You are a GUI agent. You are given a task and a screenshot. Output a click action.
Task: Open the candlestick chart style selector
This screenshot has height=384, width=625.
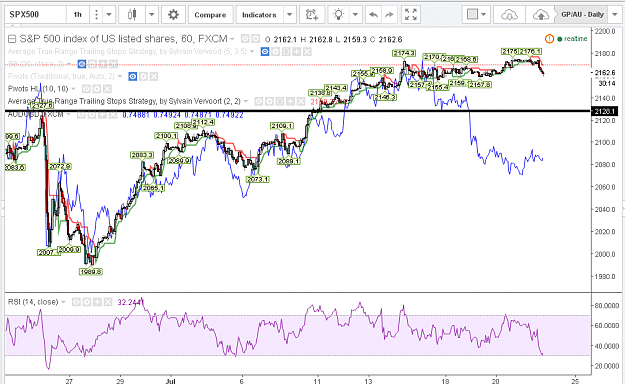[x=132, y=15]
